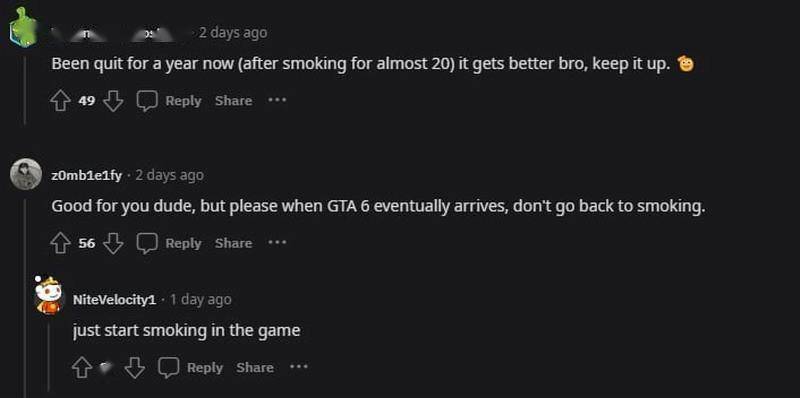
Task: Collapse the thread line under z0mb1e1fy's comment
Action: pos(25,297)
